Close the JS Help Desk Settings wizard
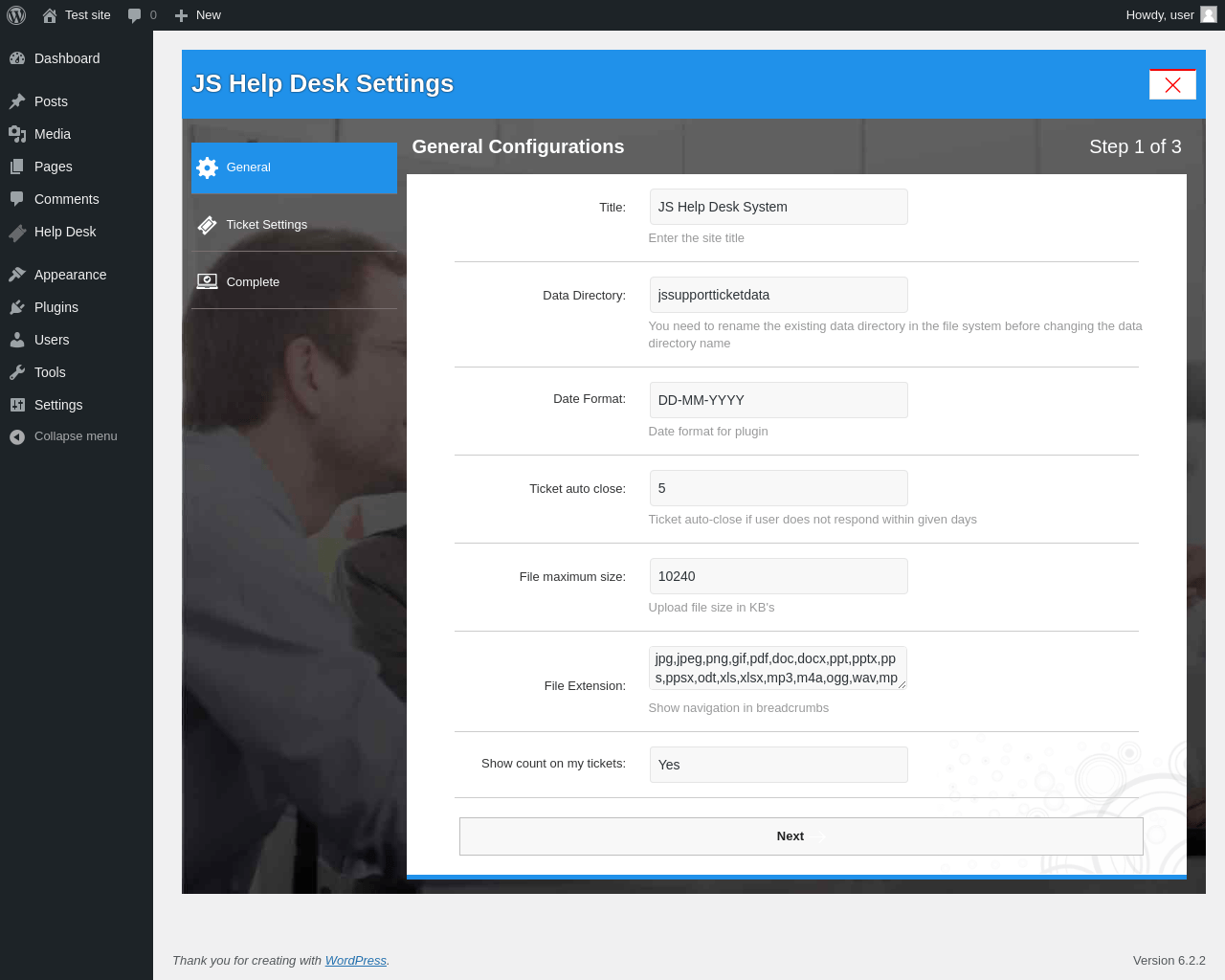 tap(1172, 84)
